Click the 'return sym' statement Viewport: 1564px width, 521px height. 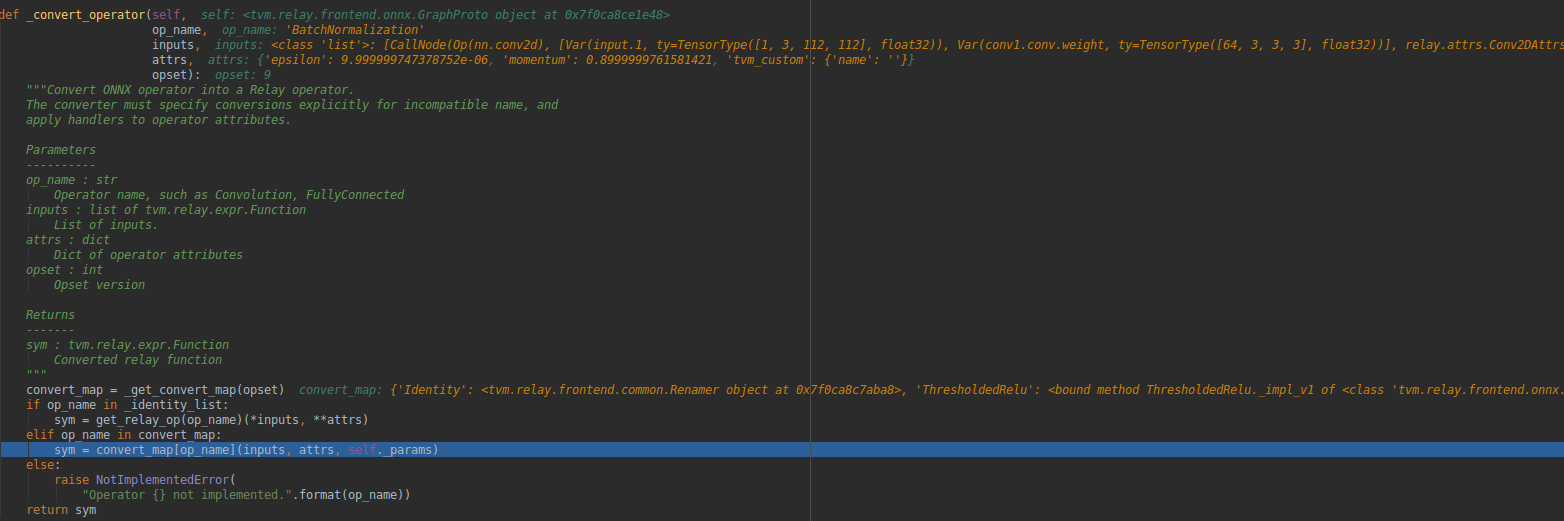61,510
